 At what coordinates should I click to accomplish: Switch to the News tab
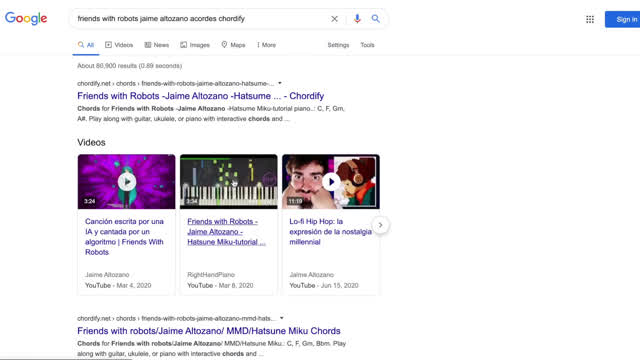click(x=157, y=45)
